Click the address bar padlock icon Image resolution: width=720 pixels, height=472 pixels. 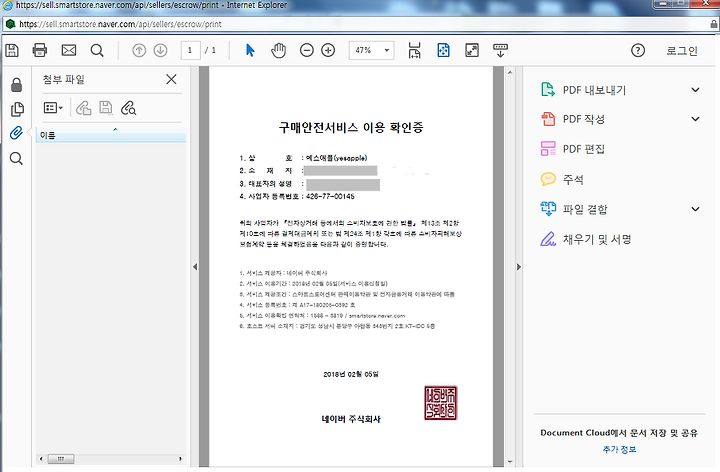tap(714, 24)
